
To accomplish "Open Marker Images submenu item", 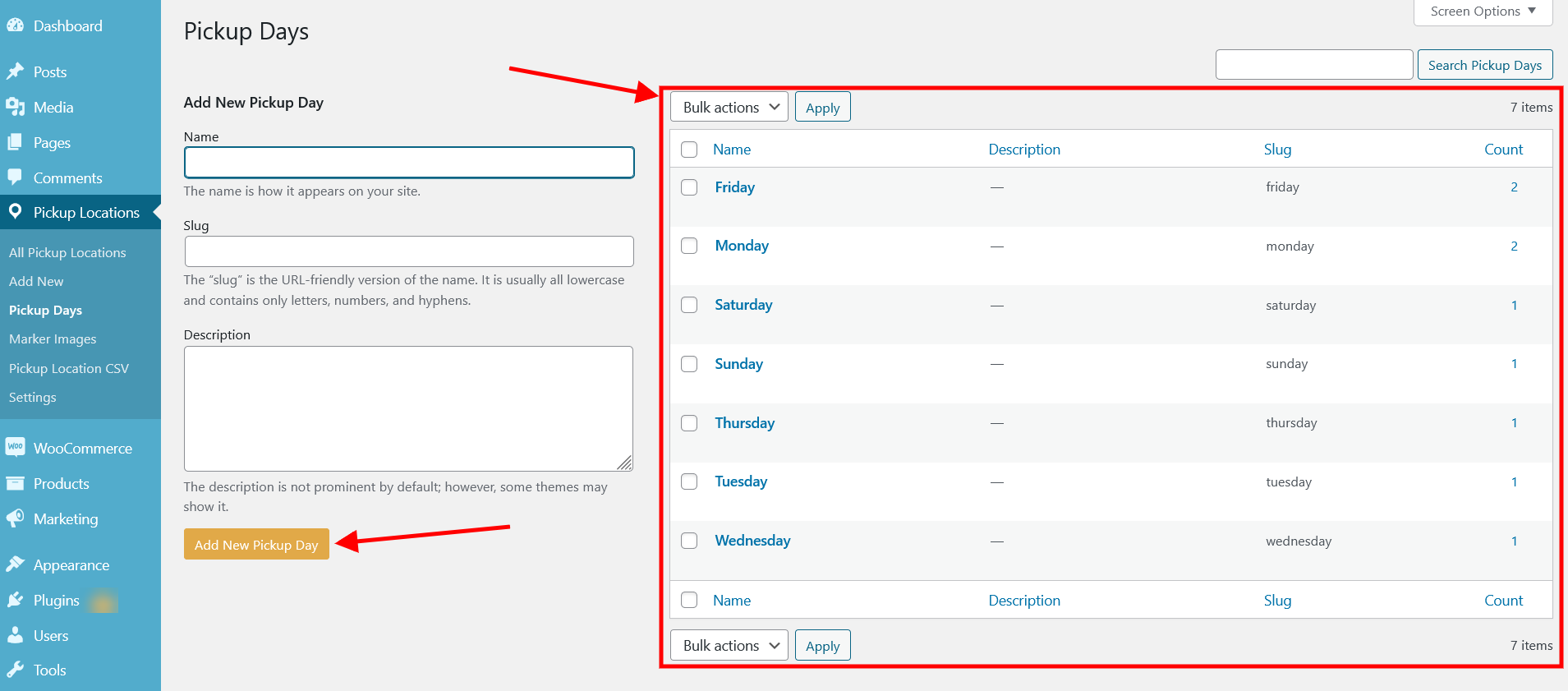I will coord(53,339).
